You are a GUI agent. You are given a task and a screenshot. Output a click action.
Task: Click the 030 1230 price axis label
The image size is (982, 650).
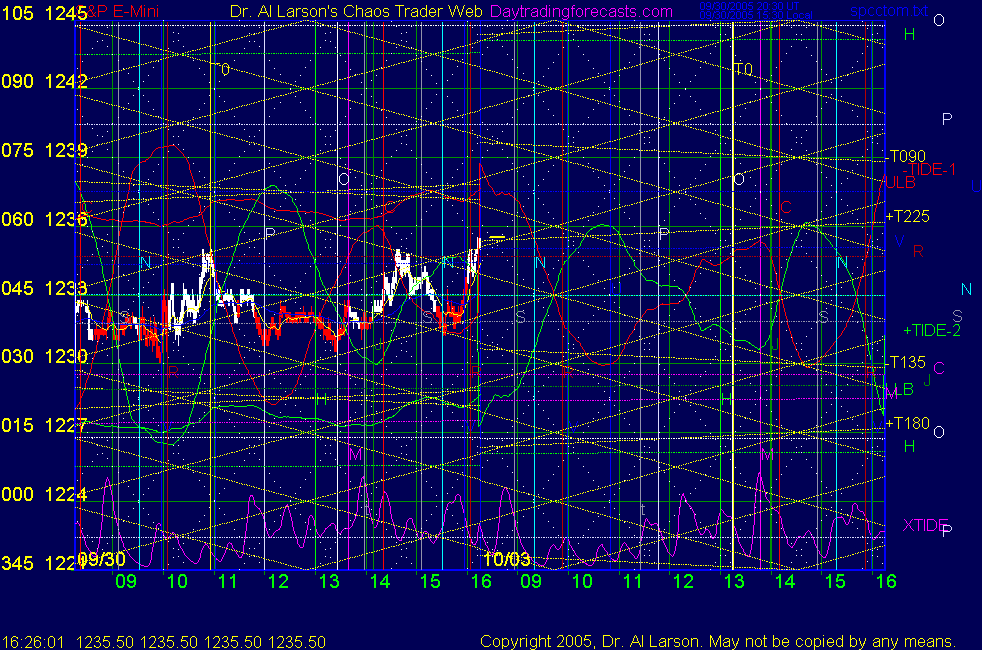click(44, 356)
